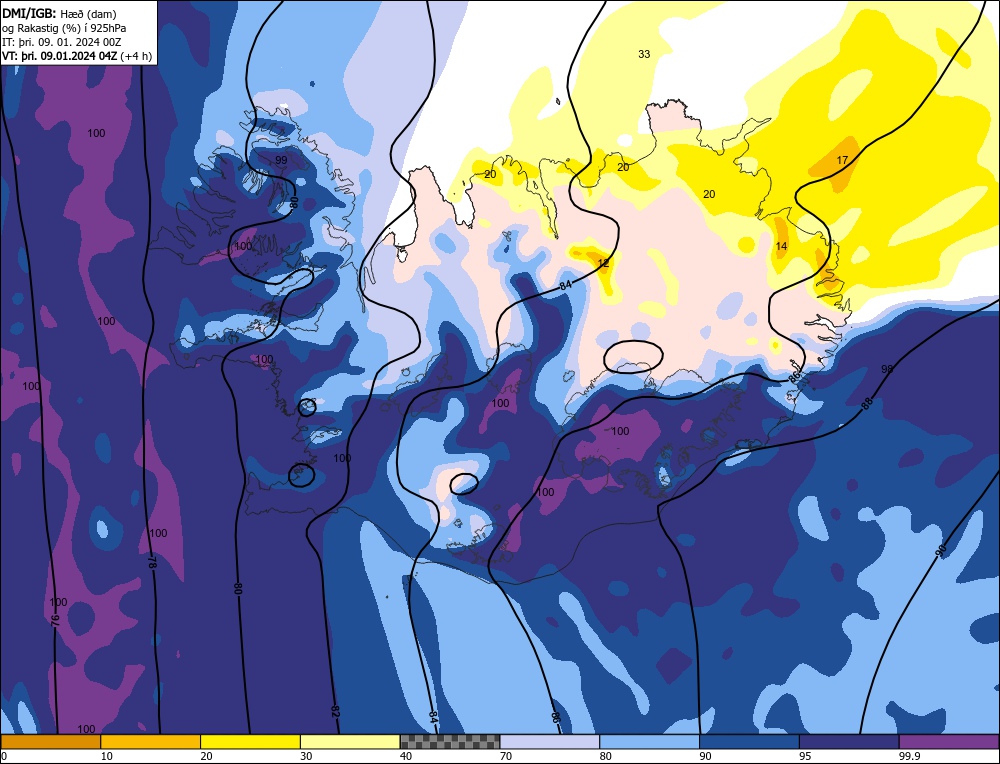Click the 'VT: þri. 09.01.2024 04Z' valid time
The height and width of the screenshot is (764, 1000).
tap(60, 56)
